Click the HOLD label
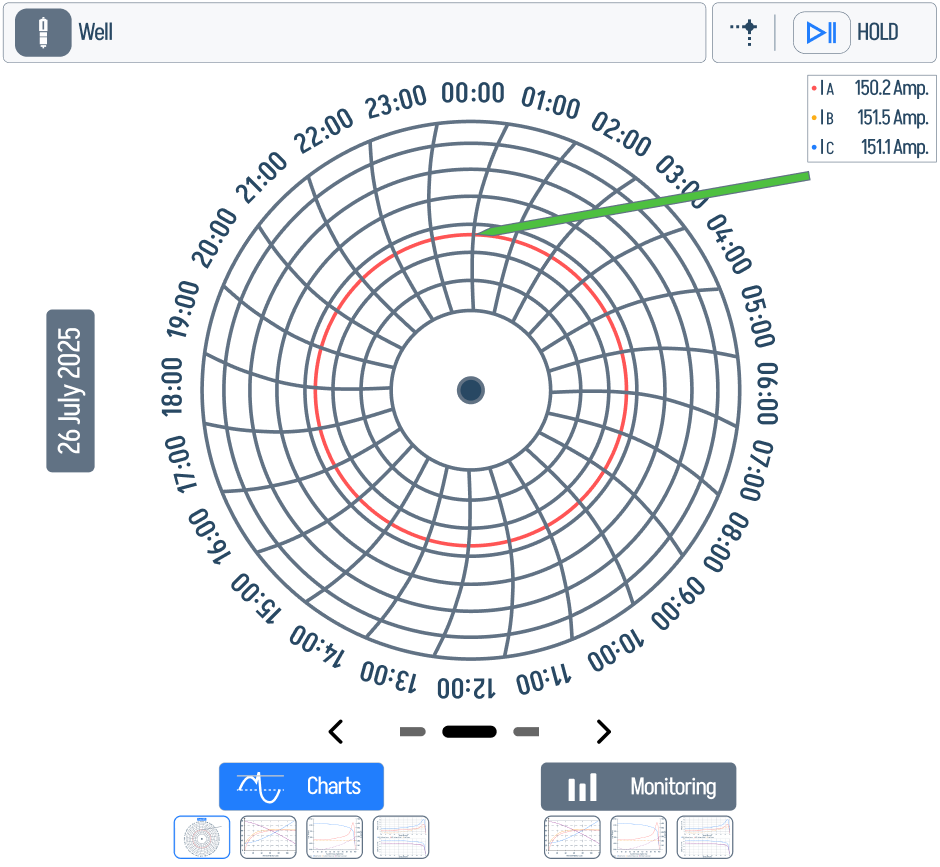The width and height of the screenshot is (940, 867). tap(877, 32)
